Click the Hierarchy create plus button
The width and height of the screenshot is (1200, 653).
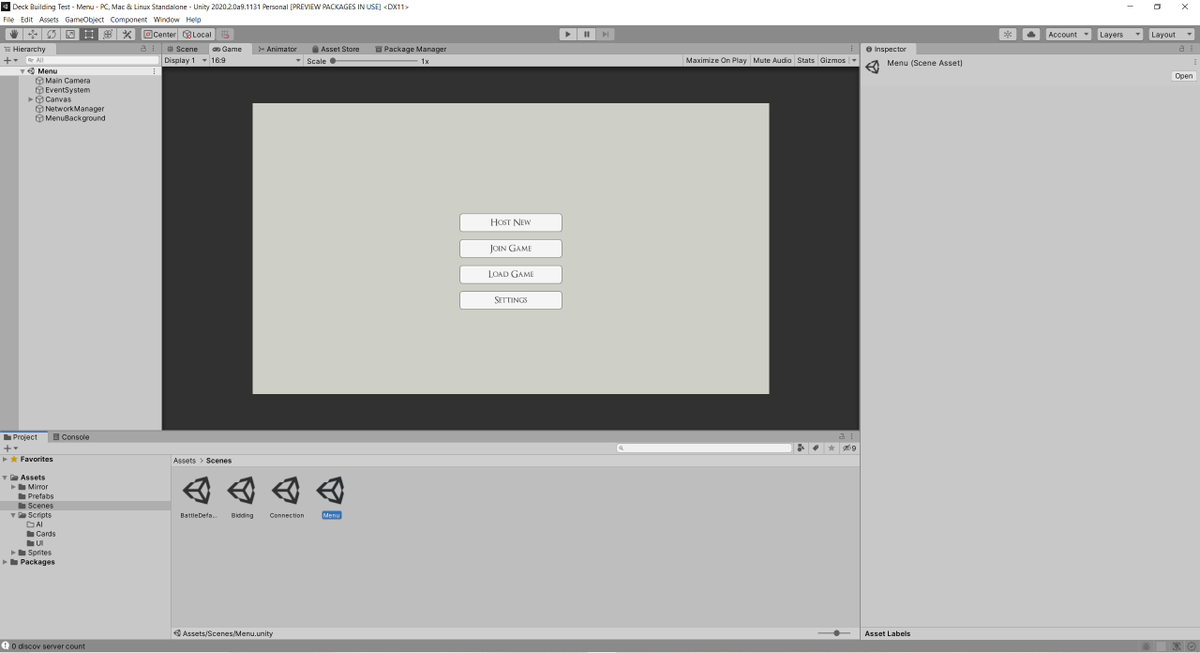click(8, 60)
